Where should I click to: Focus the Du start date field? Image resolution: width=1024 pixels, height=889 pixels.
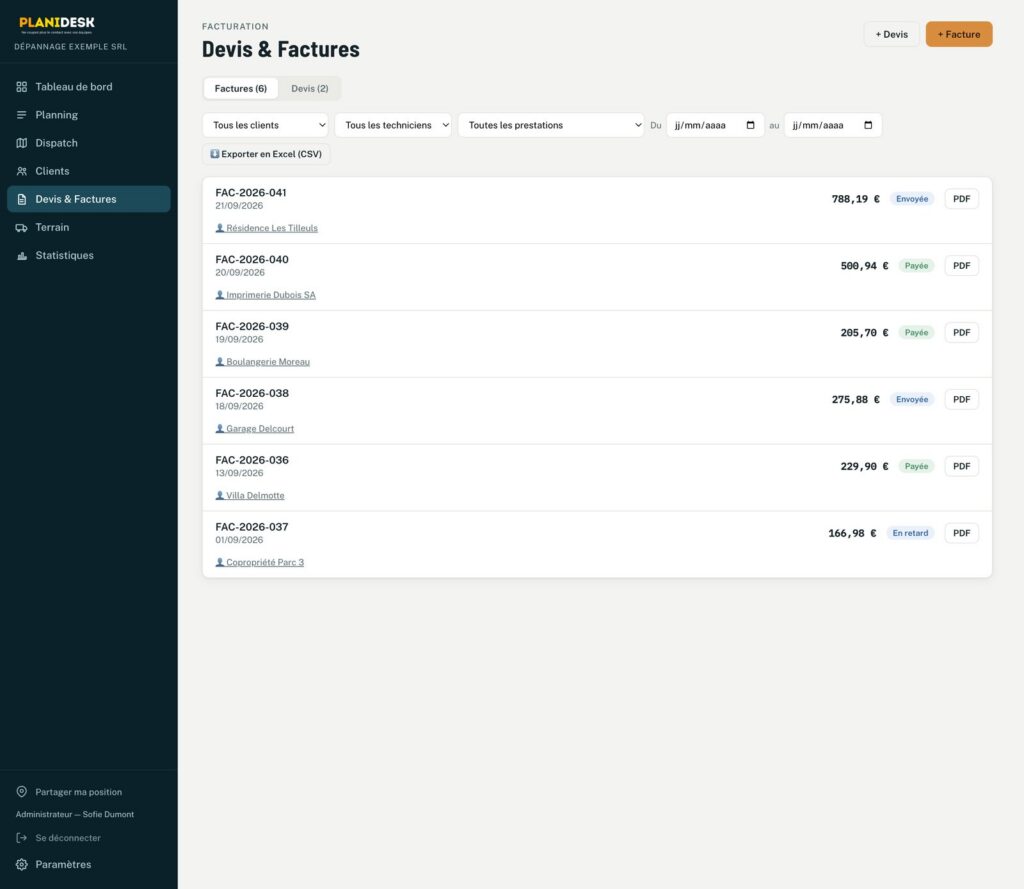coord(715,125)
